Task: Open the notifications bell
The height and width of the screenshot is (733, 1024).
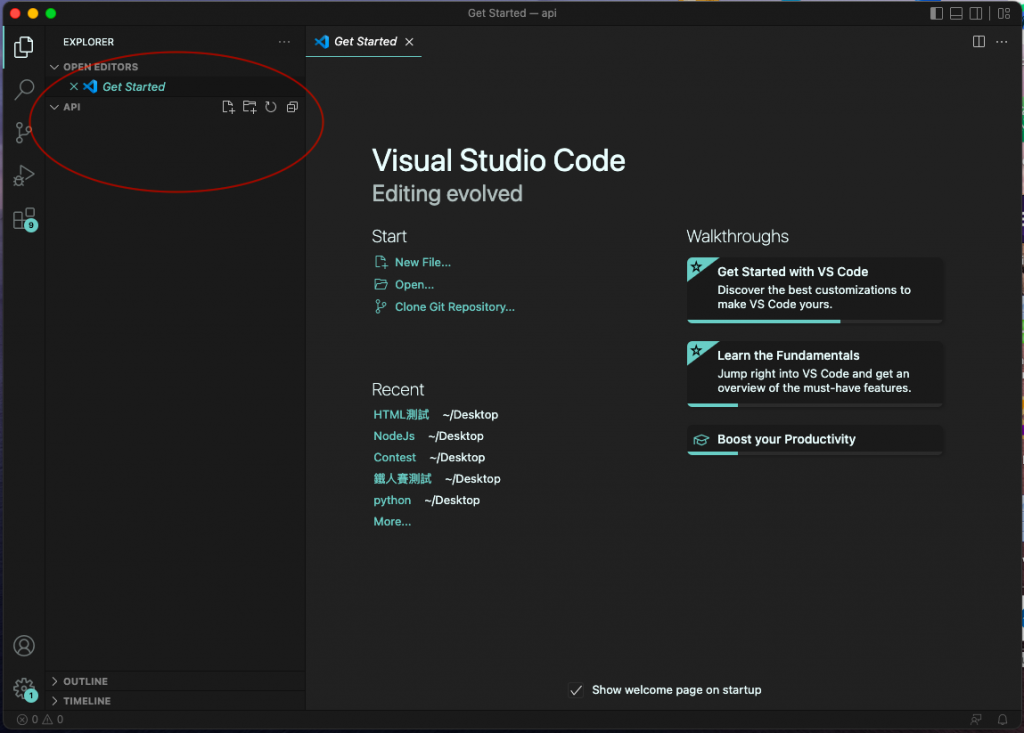Action: [x=1002, y=719]
